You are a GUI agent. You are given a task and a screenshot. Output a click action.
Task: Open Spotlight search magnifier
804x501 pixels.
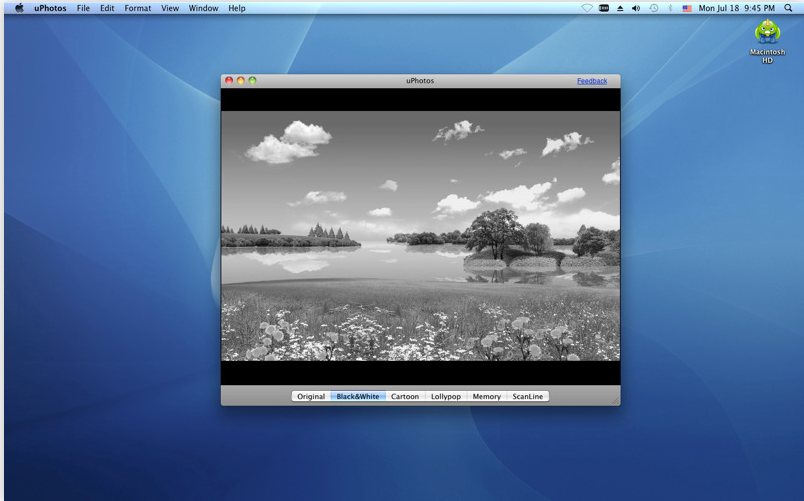click(788, 8)
